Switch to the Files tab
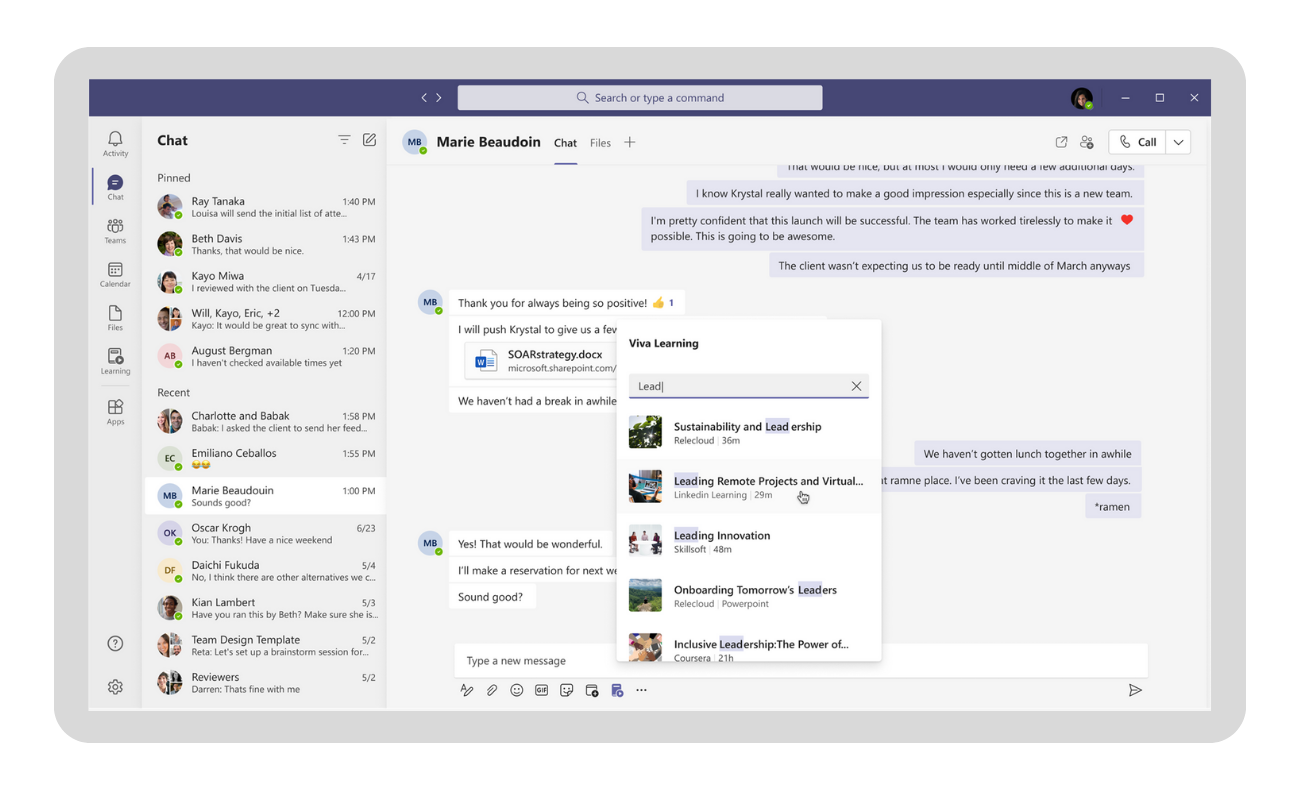1300x790 pixels. pos(600,143)
